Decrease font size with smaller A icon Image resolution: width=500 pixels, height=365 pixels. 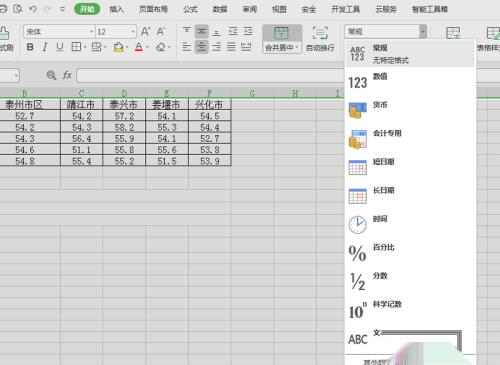160,32
